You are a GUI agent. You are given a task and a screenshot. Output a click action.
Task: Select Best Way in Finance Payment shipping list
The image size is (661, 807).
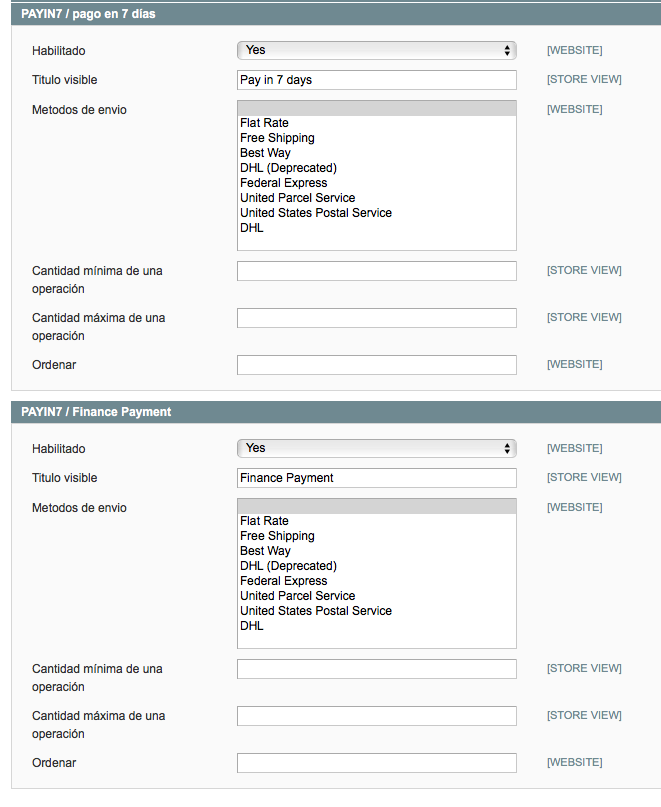[265, 551]
